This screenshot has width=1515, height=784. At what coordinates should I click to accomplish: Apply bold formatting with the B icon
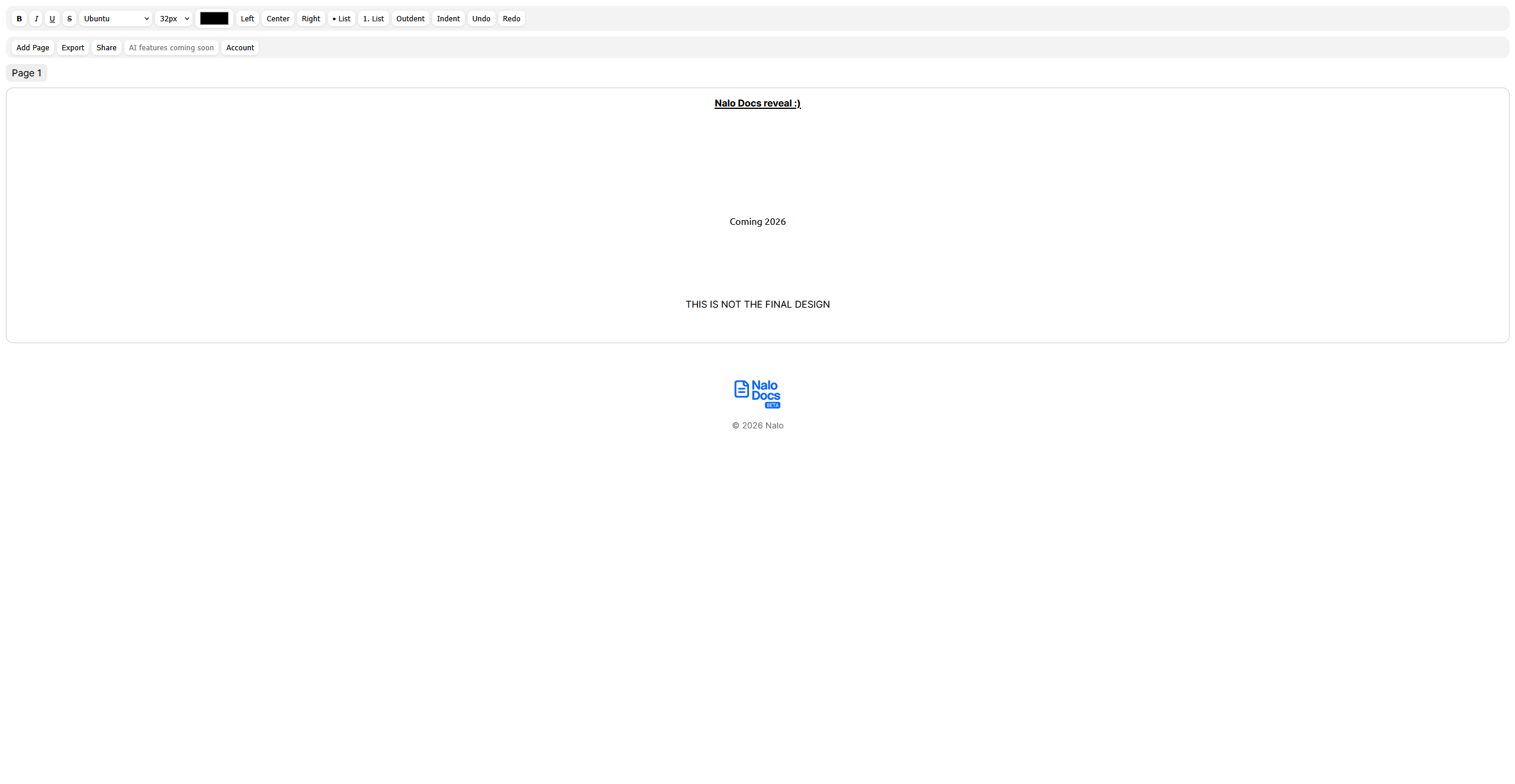[x=19, y=18]
